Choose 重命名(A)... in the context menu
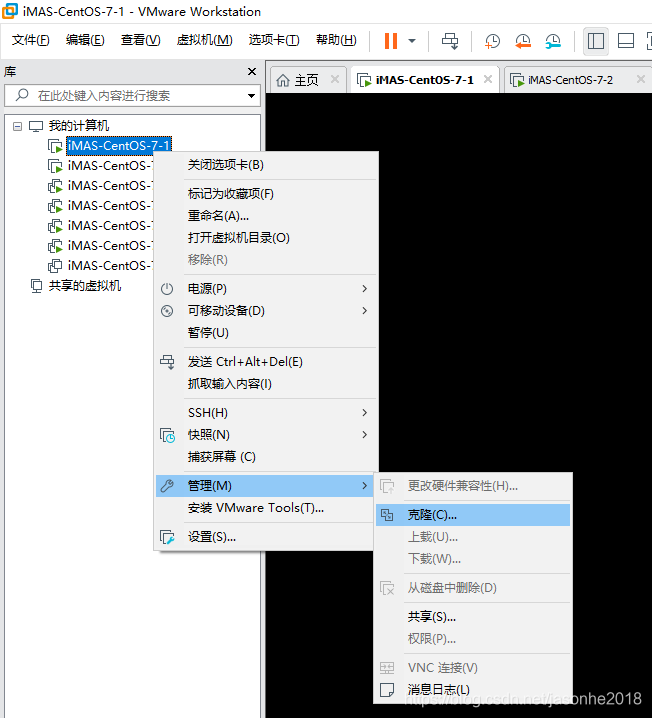Screen dimensions: 652x718 pyautogui.click(x=267, y=216)
